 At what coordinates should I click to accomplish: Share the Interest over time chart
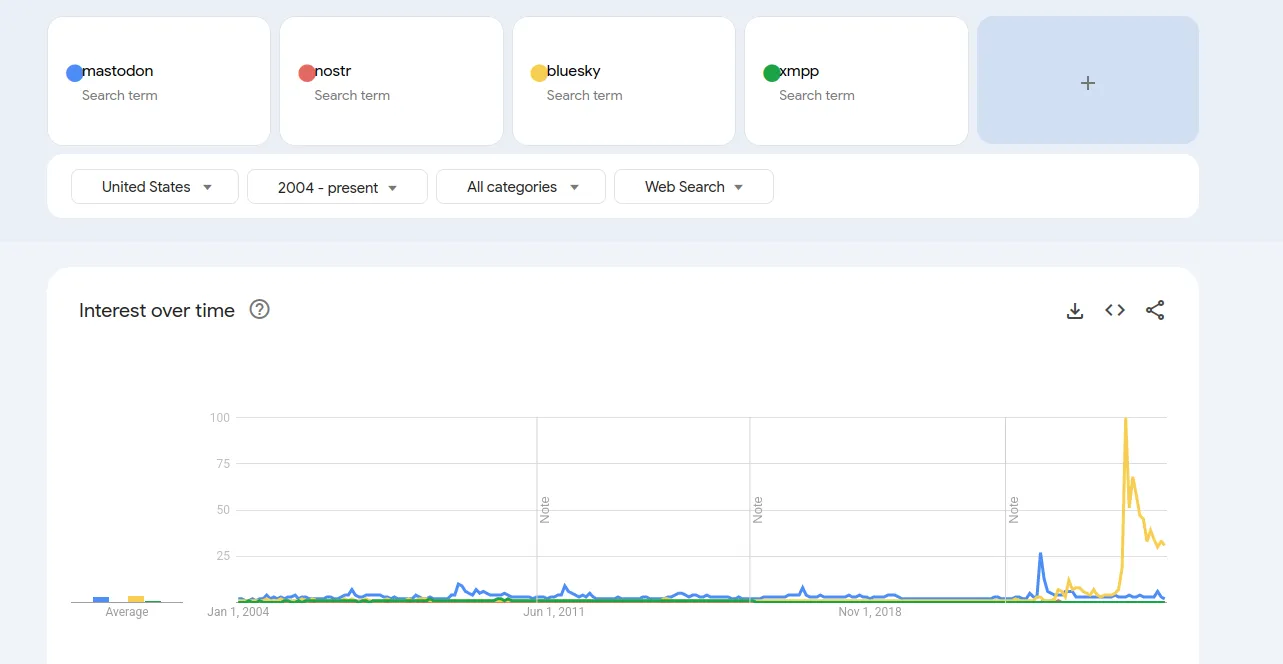point(1155,310)
